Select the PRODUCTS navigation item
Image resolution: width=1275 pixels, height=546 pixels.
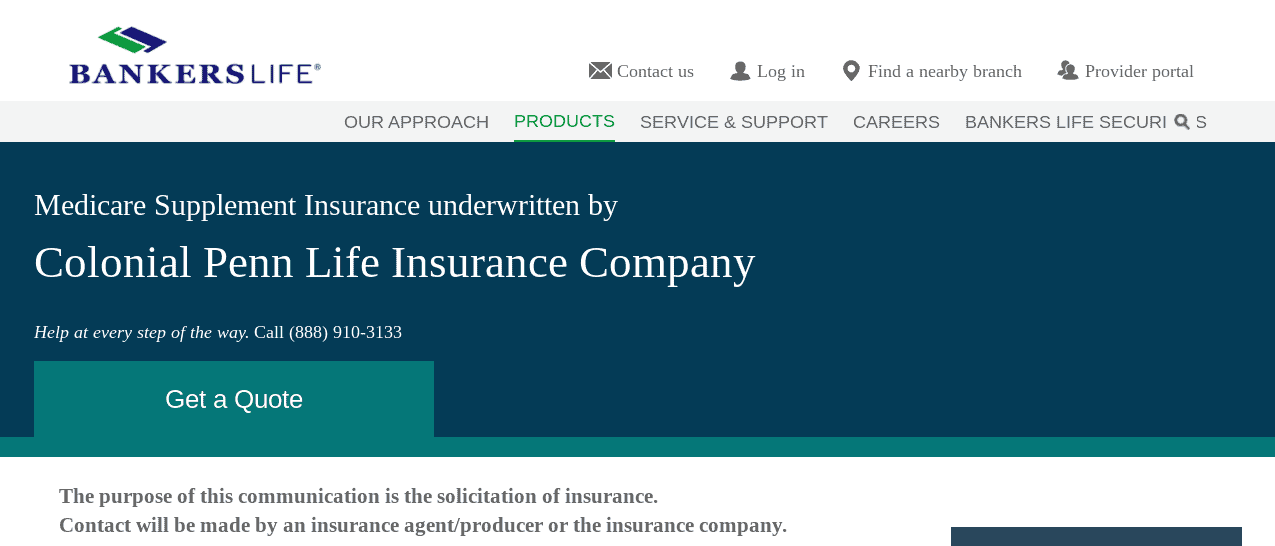click(564, 121)
